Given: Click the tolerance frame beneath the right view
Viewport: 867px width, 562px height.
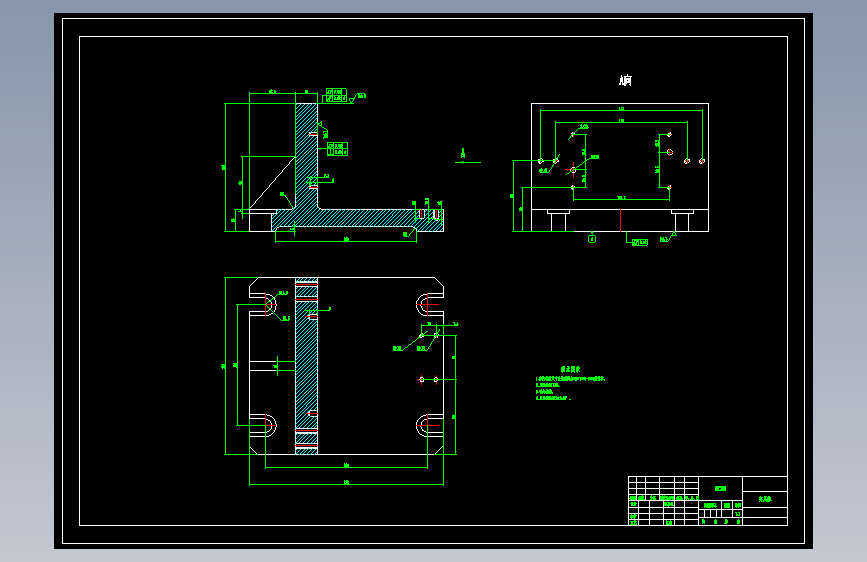Looking at the screenshot, I should [640, 242].
